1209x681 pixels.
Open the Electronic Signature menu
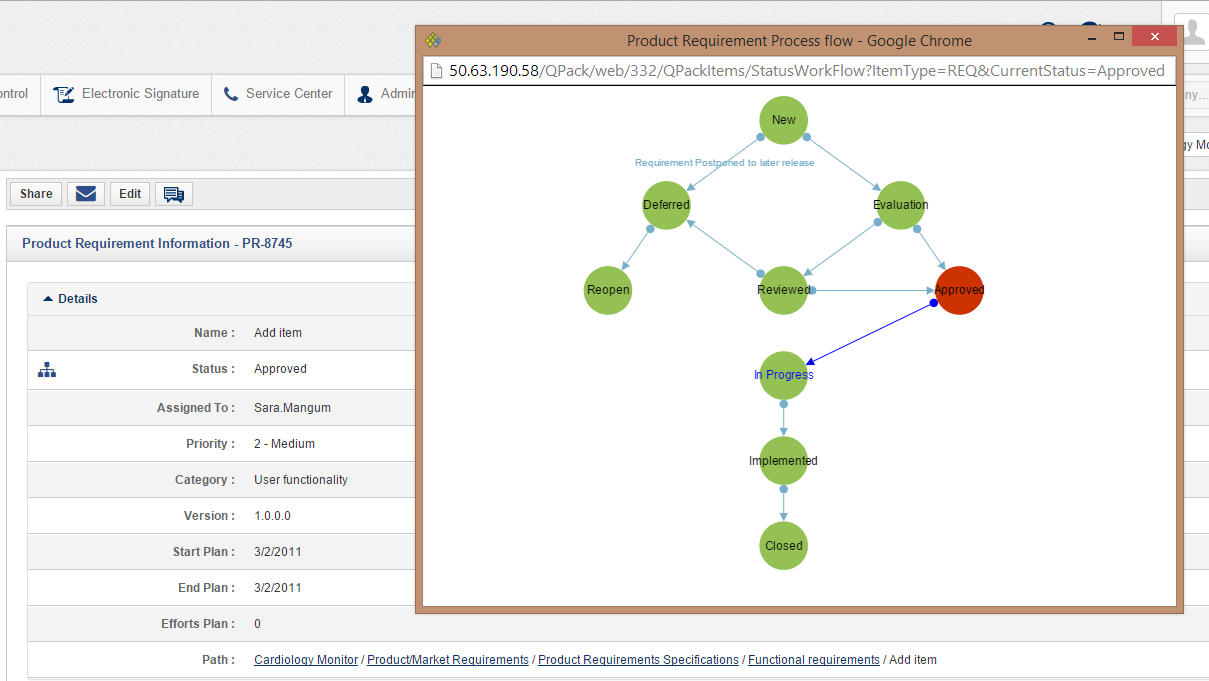pos(126,94)
